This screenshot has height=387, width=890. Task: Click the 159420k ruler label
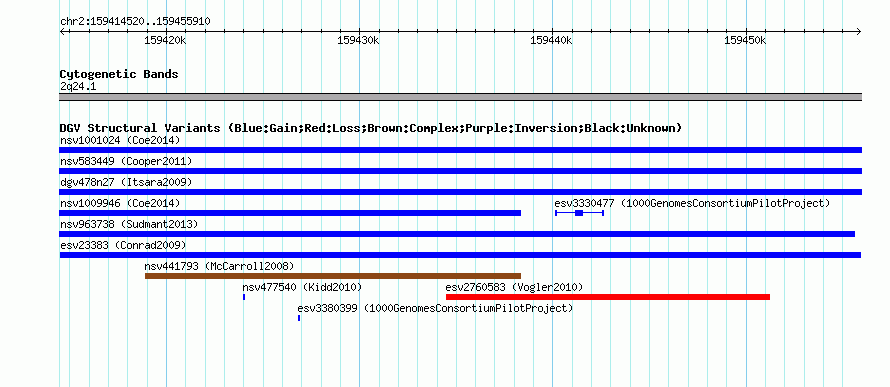click(x=166, y=40)
